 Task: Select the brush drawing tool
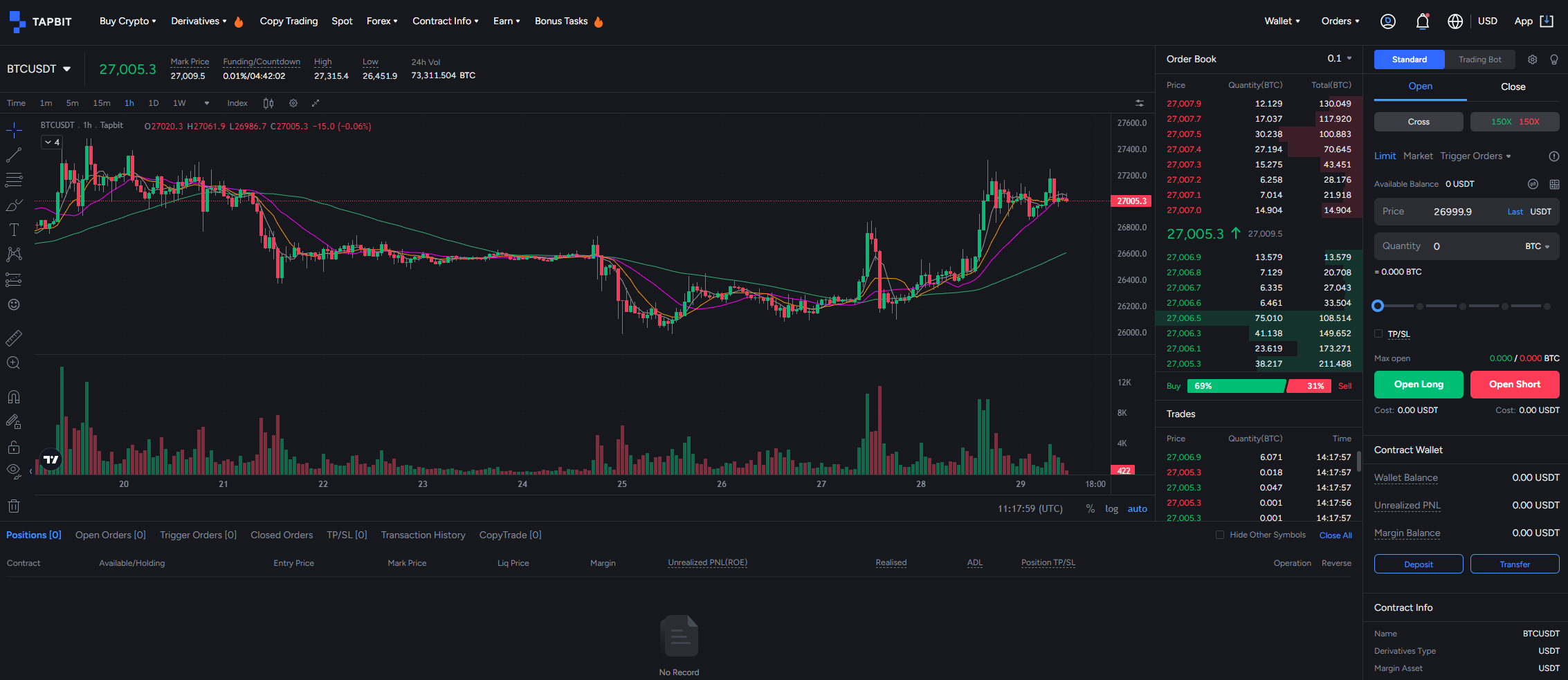14,205
